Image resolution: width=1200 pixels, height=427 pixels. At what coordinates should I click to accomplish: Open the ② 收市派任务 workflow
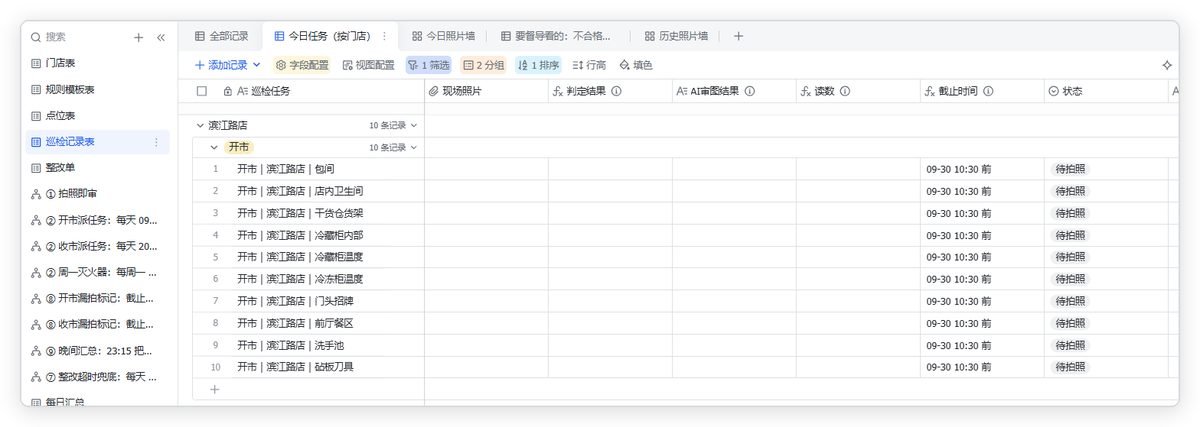click(x=96, y=246)
